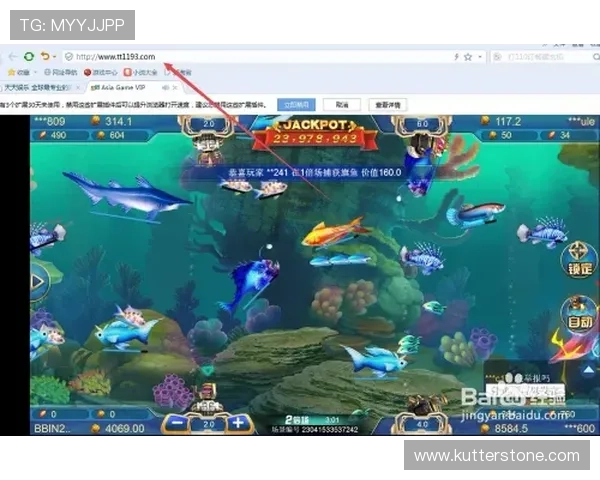Image resolution: width=600 pixels, height=480 pixels.
Task: Click the 8584.5 coin balance
Action: point(510,428)
